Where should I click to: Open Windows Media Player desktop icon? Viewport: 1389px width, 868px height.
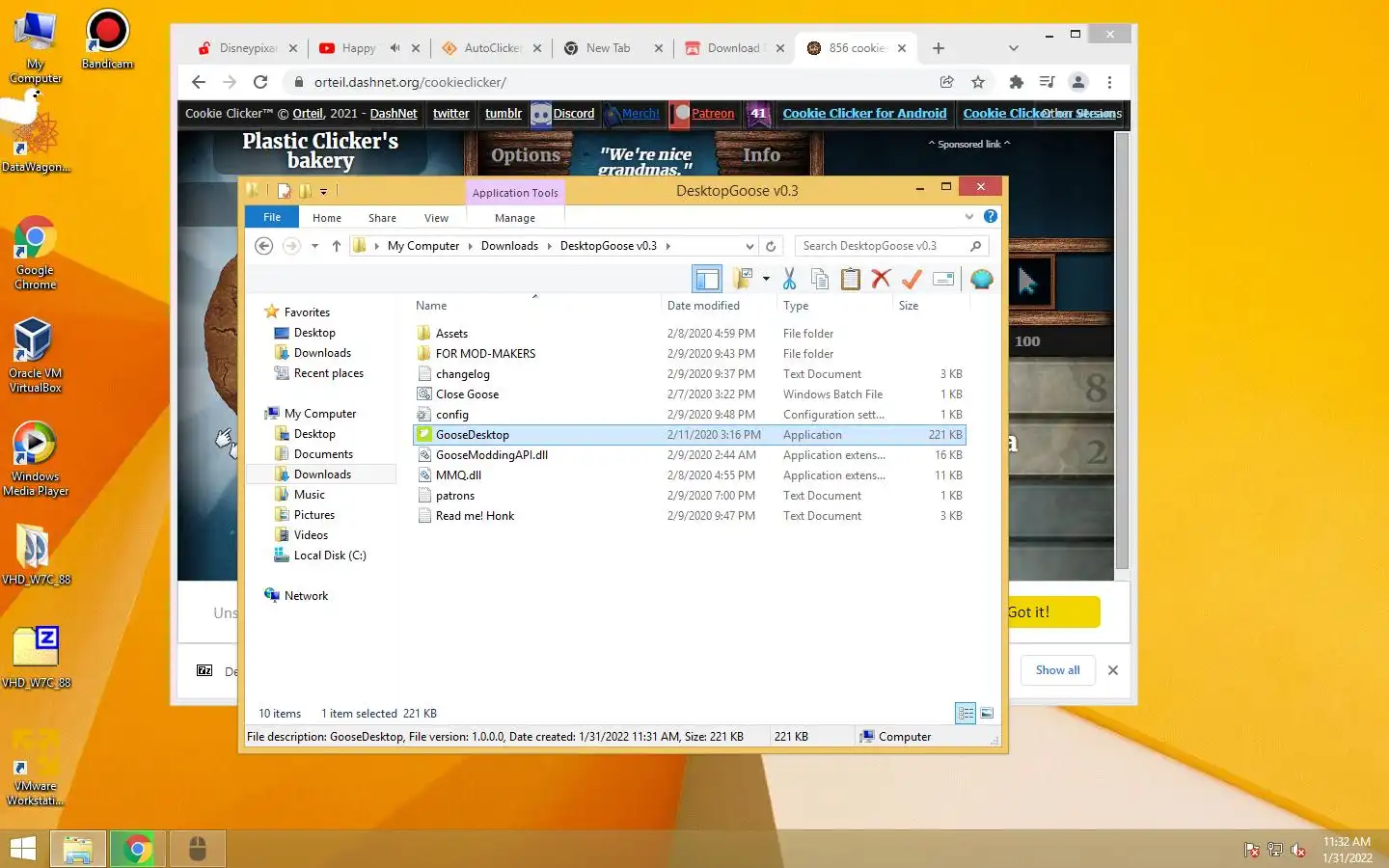pyautogui.click(x=35, y=459)
